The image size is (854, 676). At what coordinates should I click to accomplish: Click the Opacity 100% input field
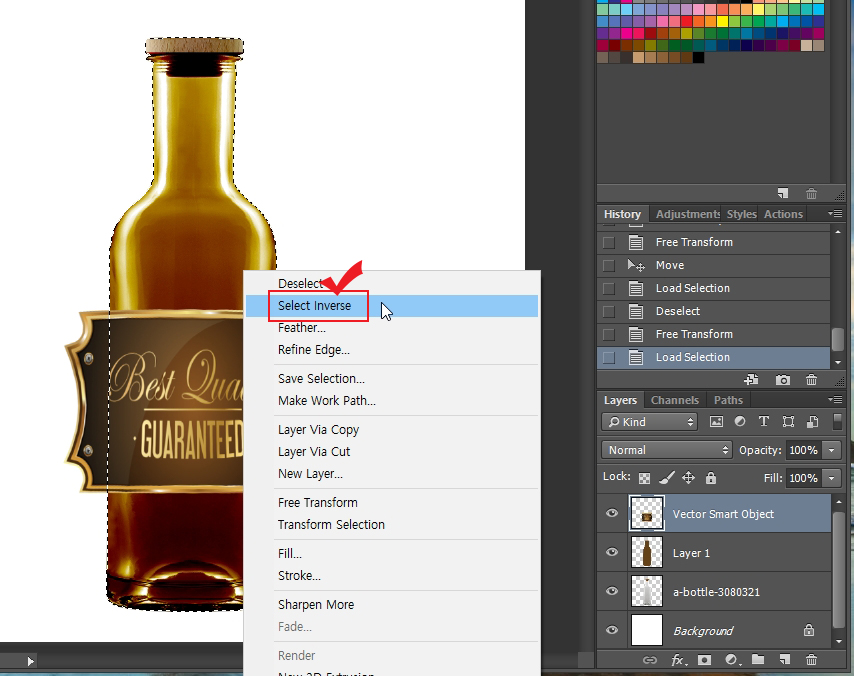tap(803, 450)
